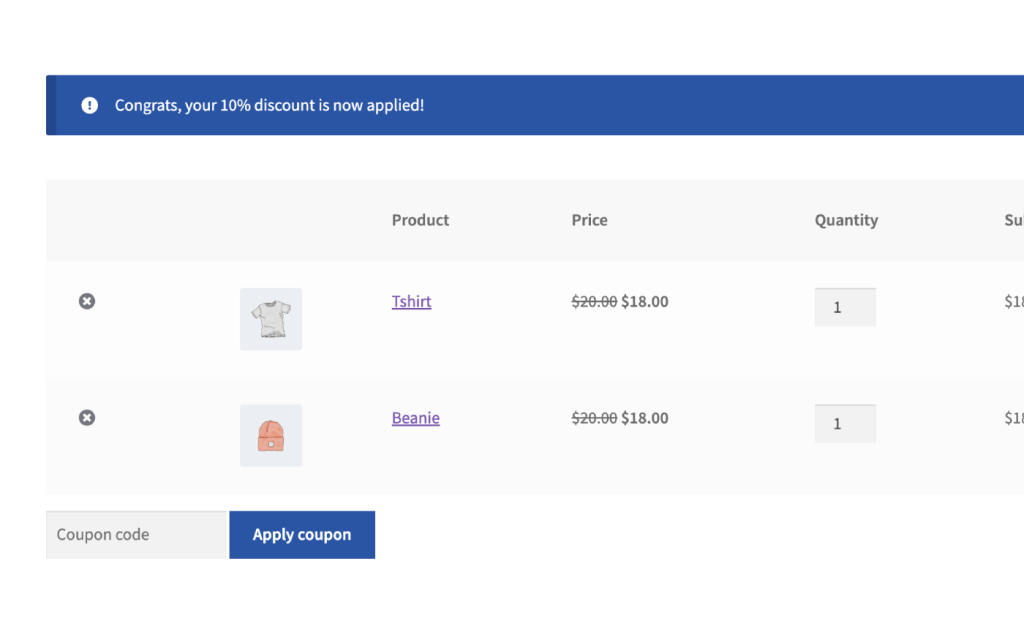Select the Beanie product thumbnail
Image resolution: width=1024 pixels, height=629 pixels.
270,435
